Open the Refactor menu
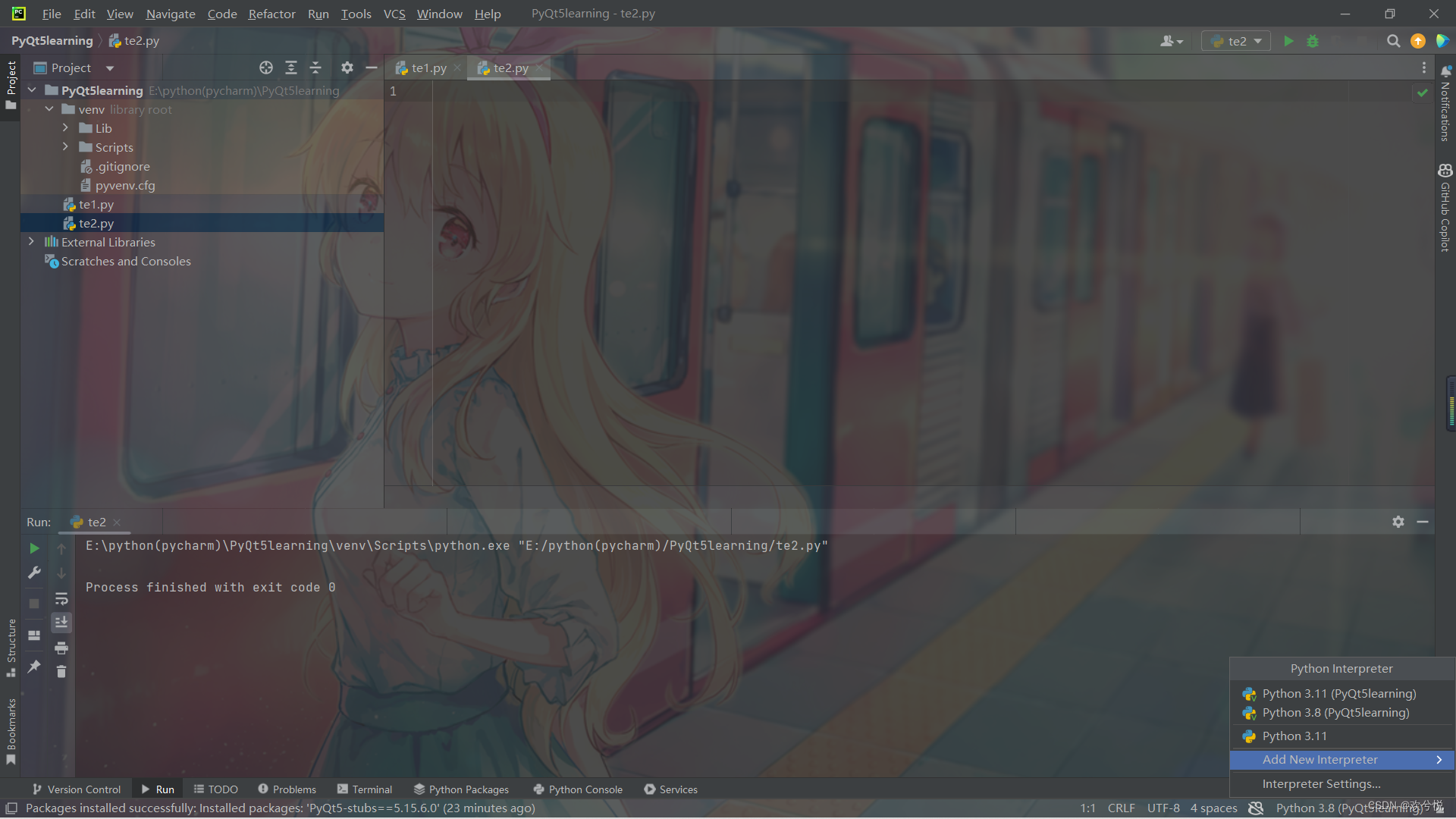The height and width of the screenshot is (819, 1456). pos(271,14)
